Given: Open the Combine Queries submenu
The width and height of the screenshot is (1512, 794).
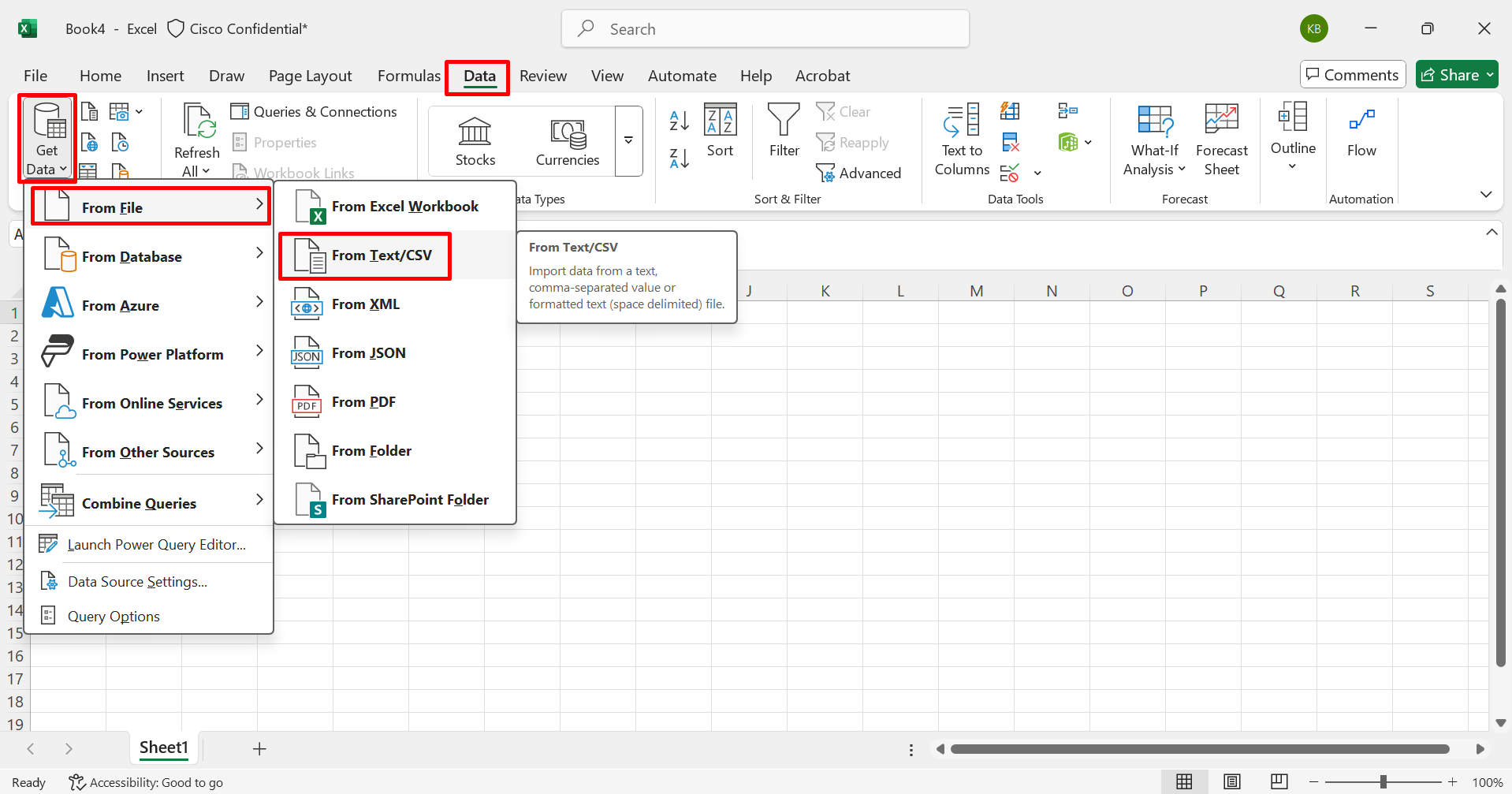Looking at the screenshot, I should coord(151,503).
